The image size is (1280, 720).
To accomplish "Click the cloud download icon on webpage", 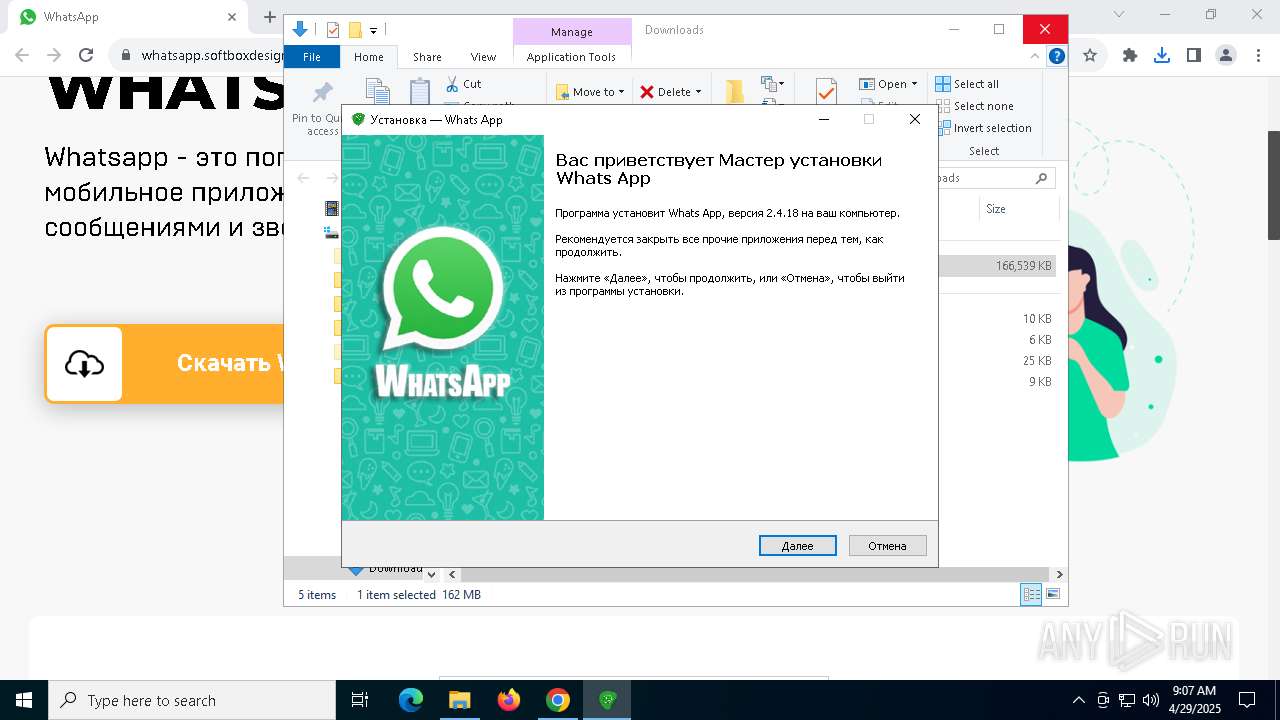I will point(84,364).
